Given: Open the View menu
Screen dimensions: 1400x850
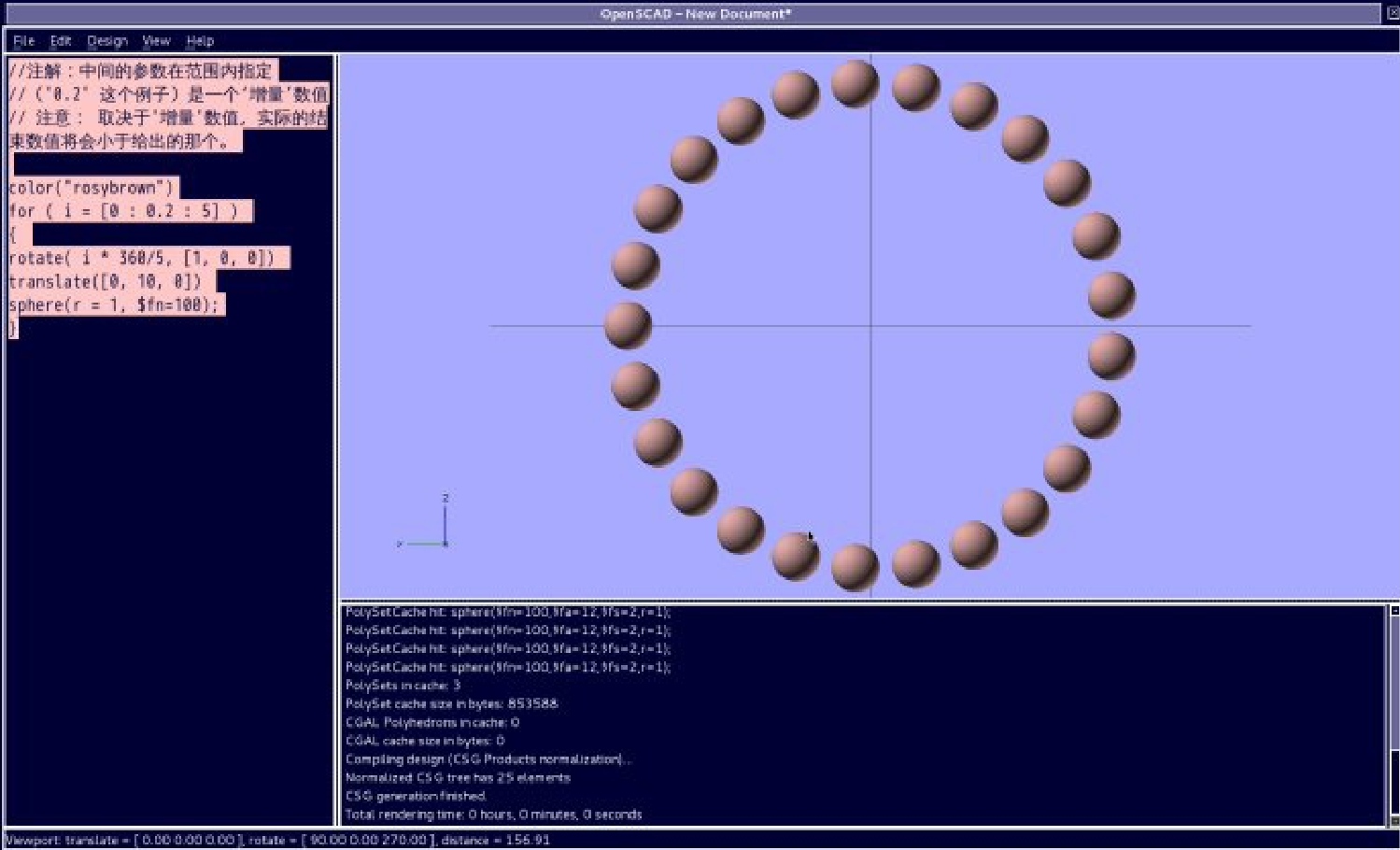Looking at the screenshot, I should pos(156,41).
